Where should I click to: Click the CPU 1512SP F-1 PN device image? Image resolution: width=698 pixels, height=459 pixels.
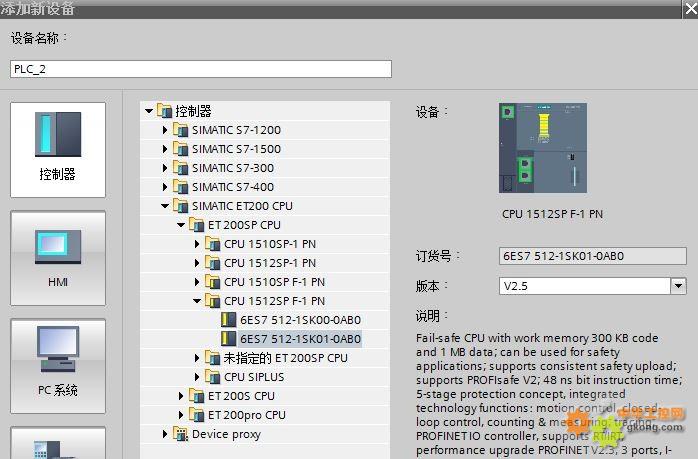pos(543,148)
